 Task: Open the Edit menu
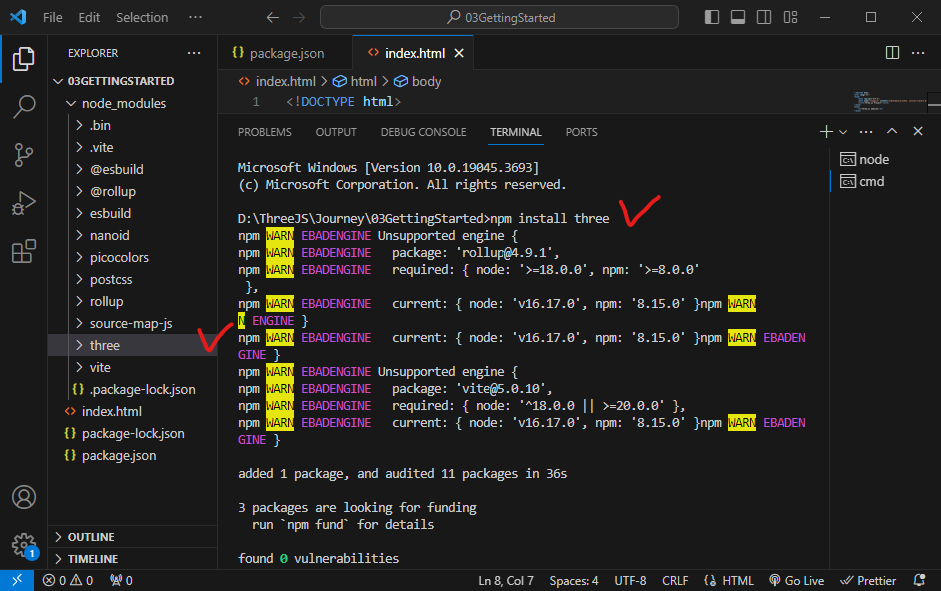click(89, 17)
